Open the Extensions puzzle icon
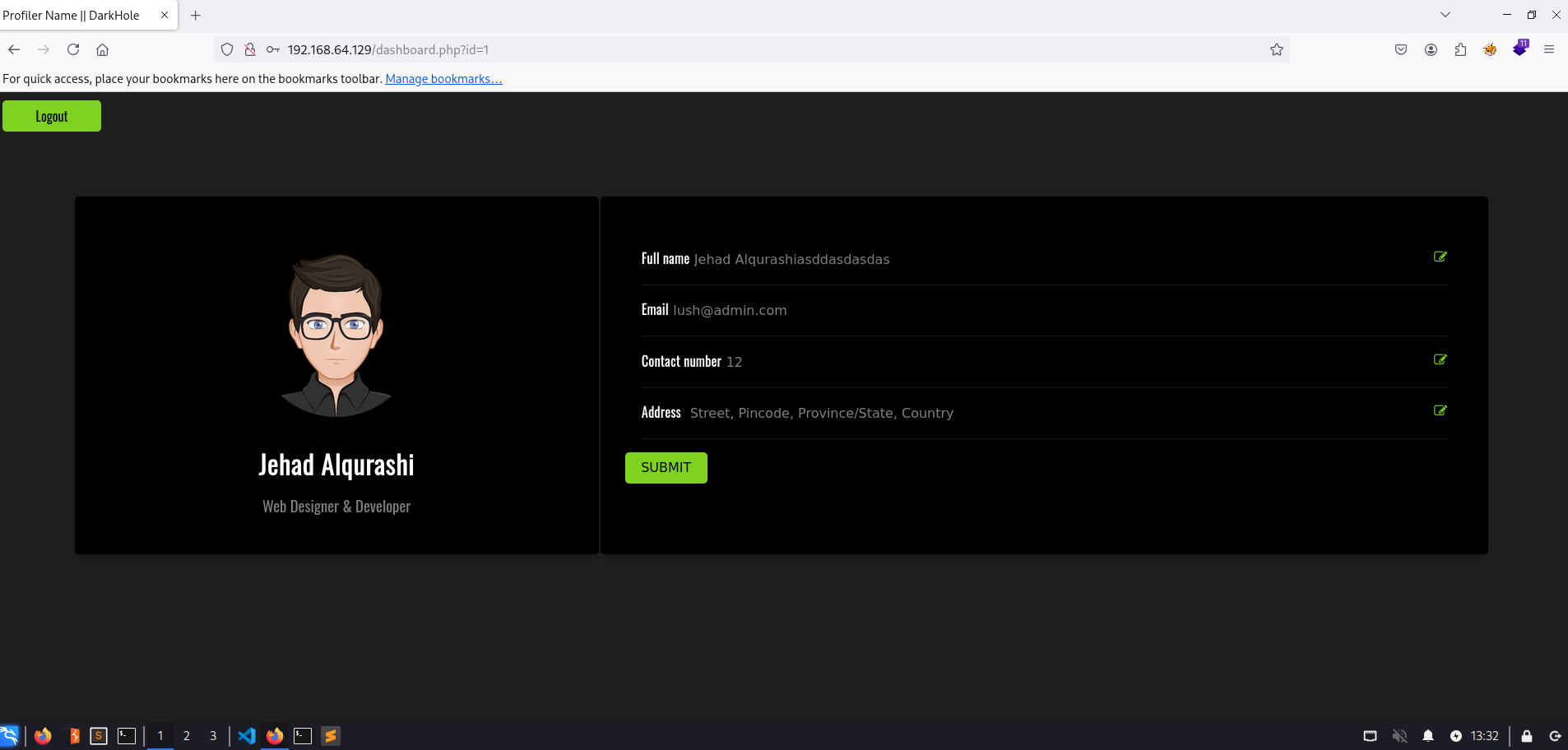This screenshot has width=1568, height=750. click(1461, 49)
